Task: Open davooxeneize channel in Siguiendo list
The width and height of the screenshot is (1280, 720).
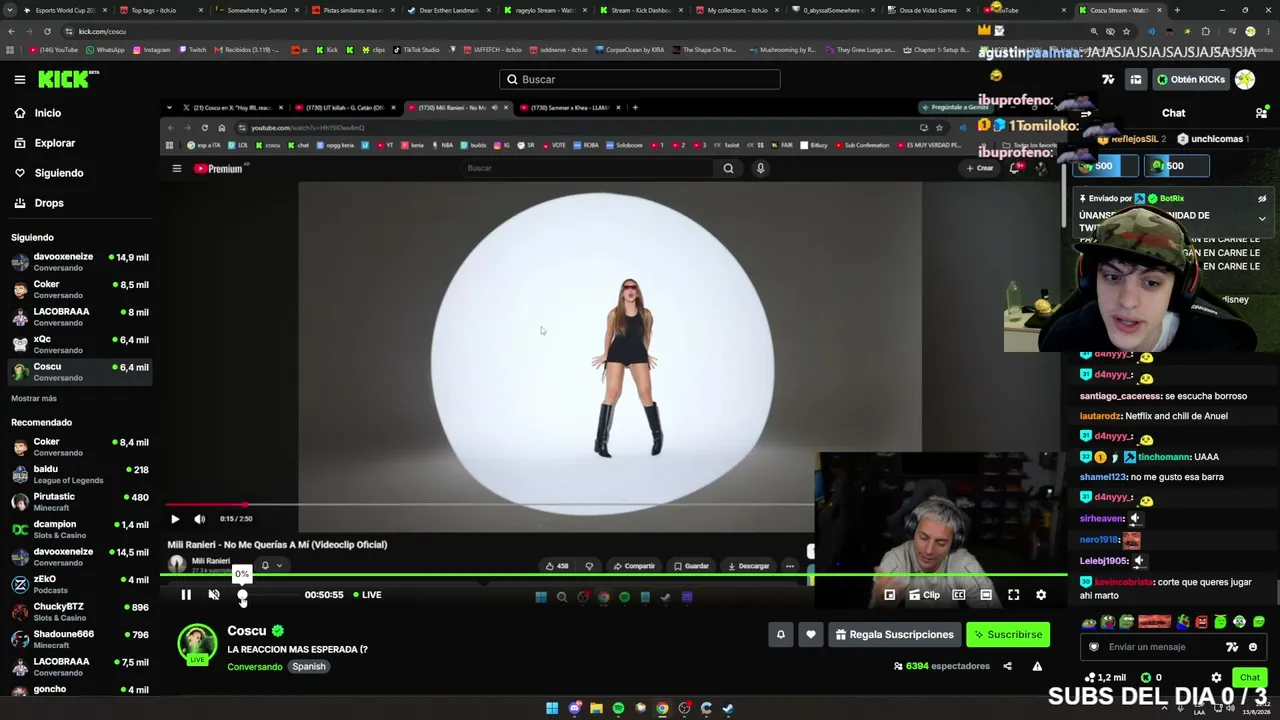Action: pyautogui.click(x=80, y=262)
